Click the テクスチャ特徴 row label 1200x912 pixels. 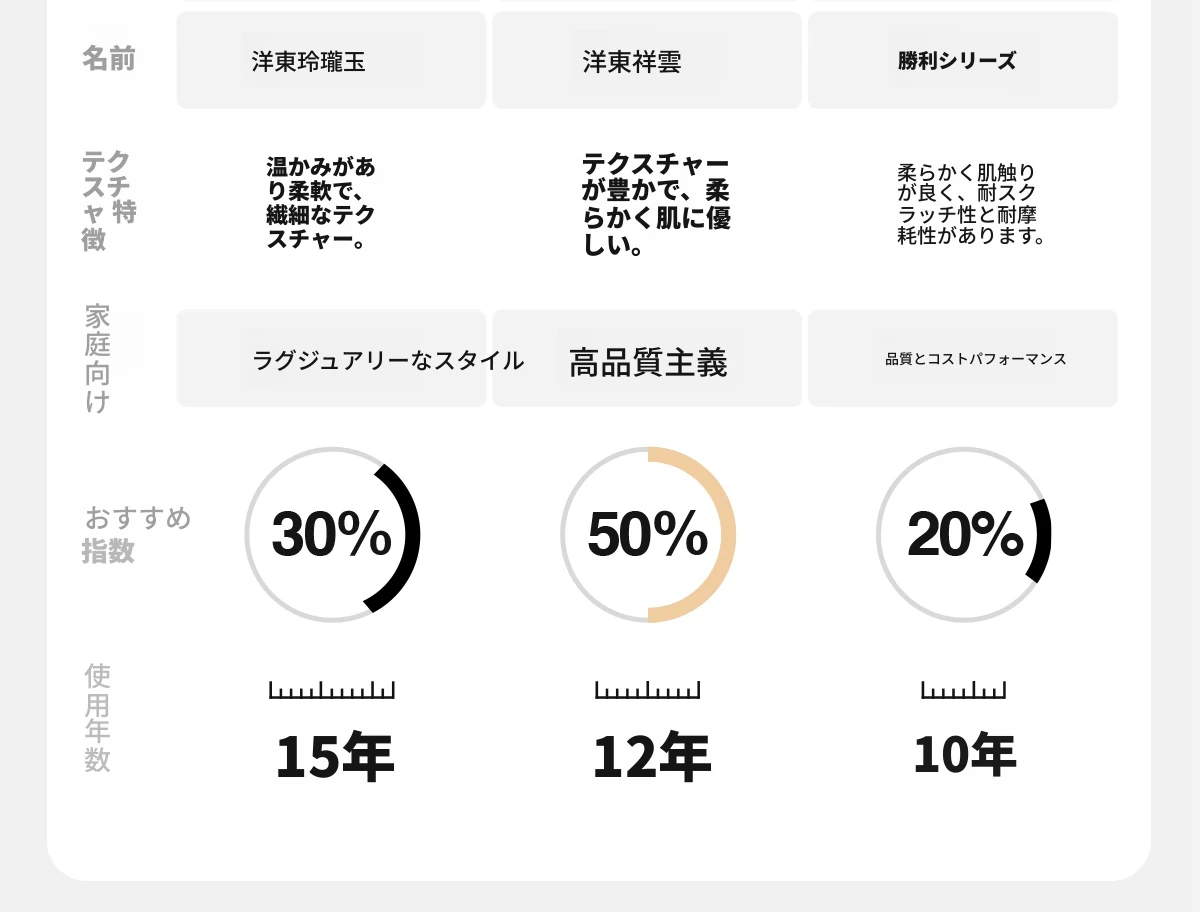point(108,200)
